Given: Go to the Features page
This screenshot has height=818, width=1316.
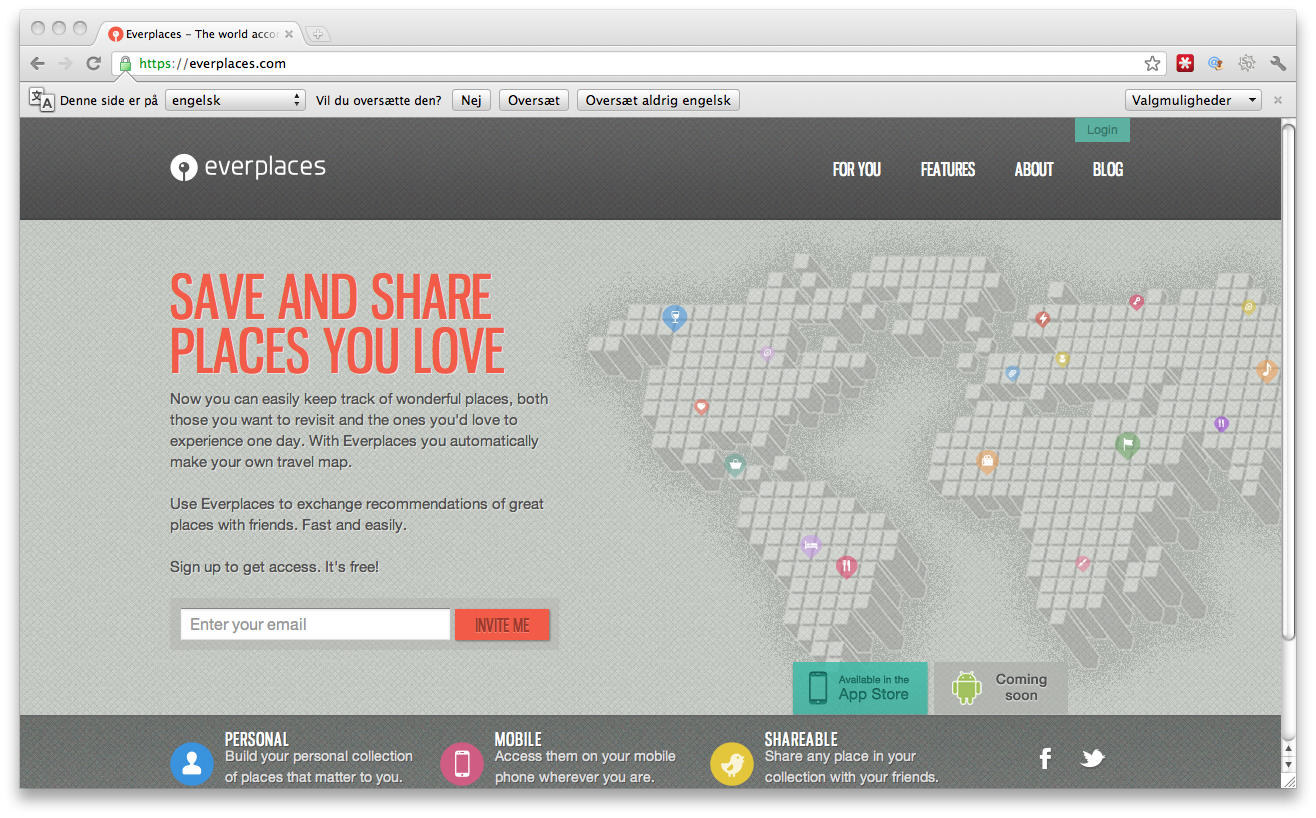Looking at the screenshot, I should tap(948, 169).
